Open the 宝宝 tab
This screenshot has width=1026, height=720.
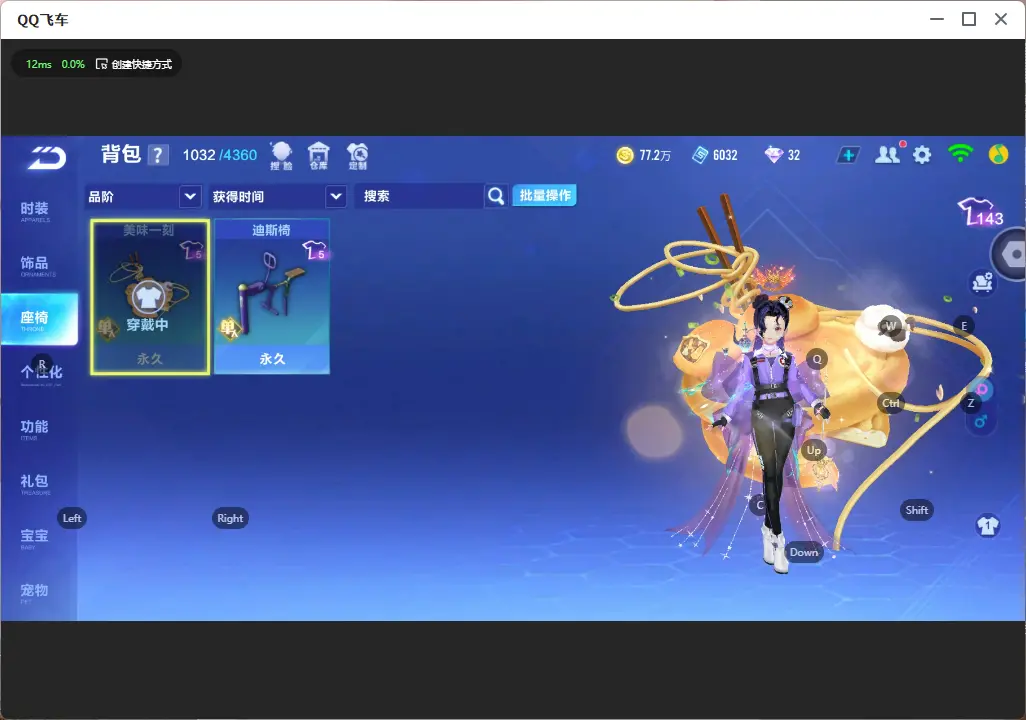coord(35,537)
